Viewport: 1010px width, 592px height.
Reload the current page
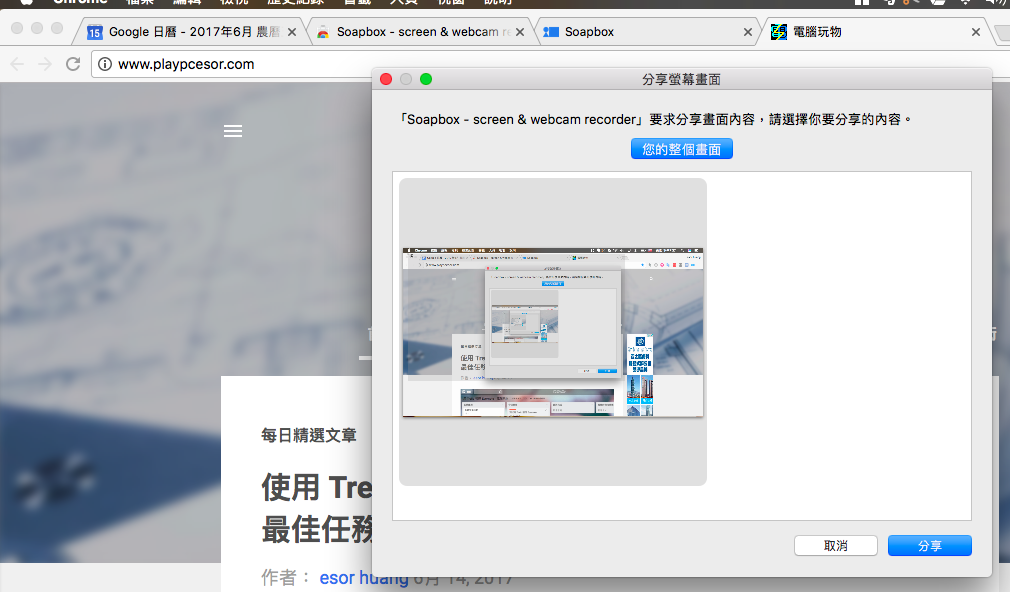(73, 64)
